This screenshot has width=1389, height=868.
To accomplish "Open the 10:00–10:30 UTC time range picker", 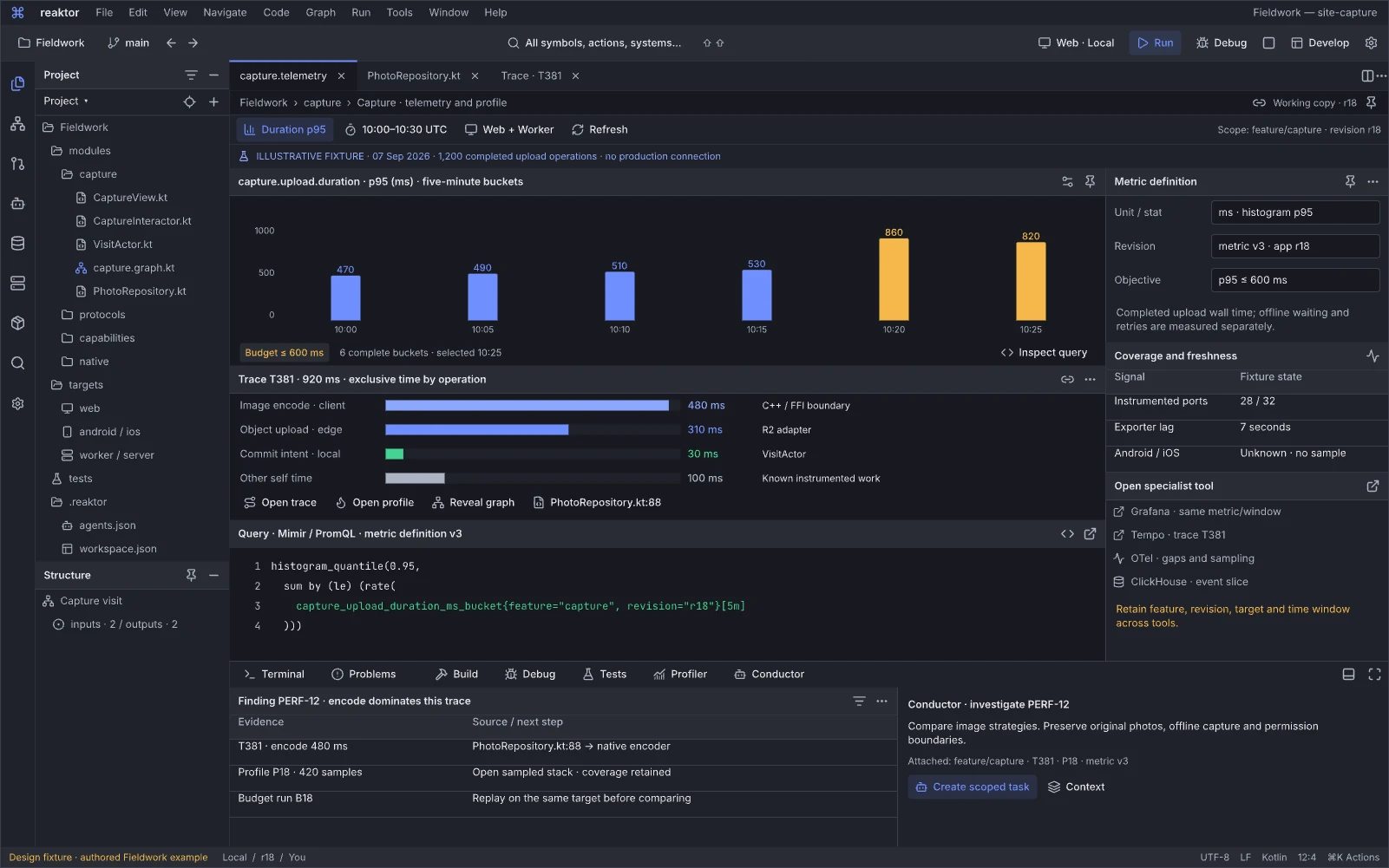I will click(396, 129).
